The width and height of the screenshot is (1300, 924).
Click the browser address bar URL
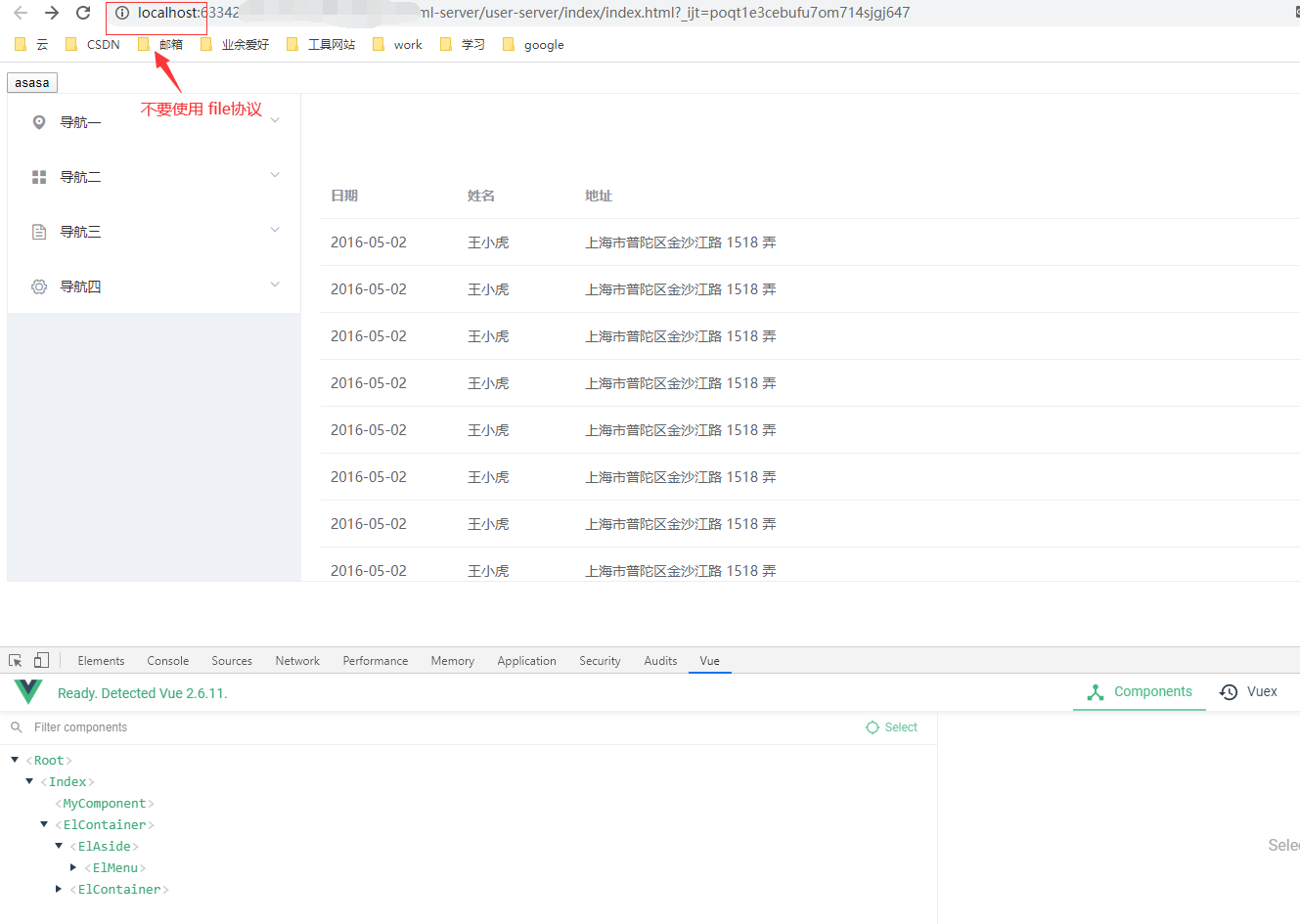click(523, 13)
